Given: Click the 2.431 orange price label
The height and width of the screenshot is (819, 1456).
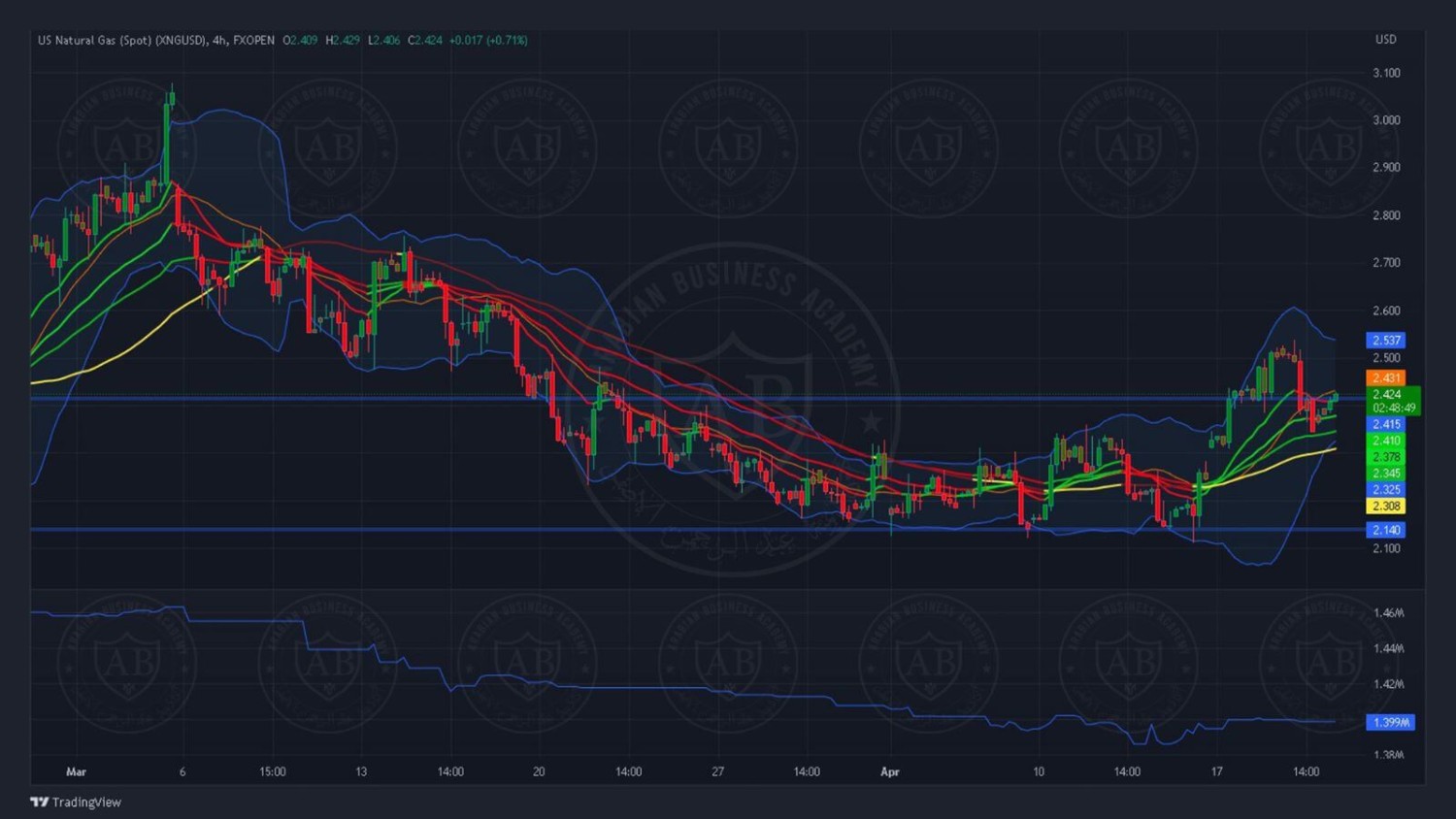Looking at the screenshot, I should (x=1386, y=377).
